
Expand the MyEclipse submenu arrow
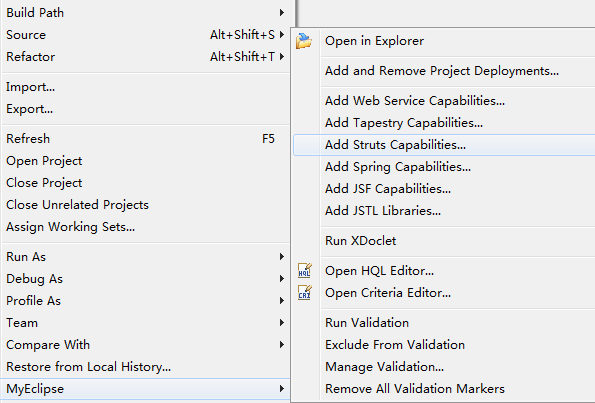pyautogui.click(x=282, y=389)
